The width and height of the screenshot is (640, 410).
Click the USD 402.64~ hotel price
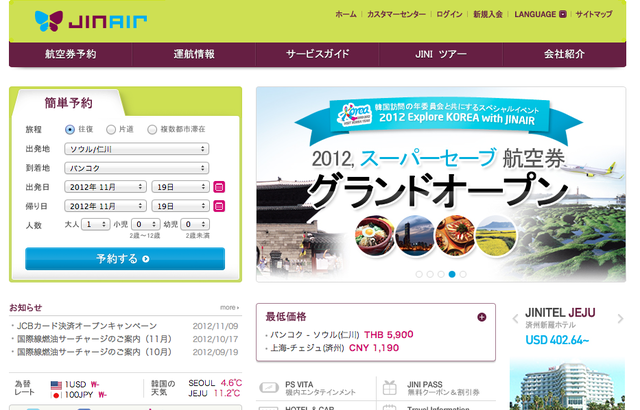tap(557, 340)
